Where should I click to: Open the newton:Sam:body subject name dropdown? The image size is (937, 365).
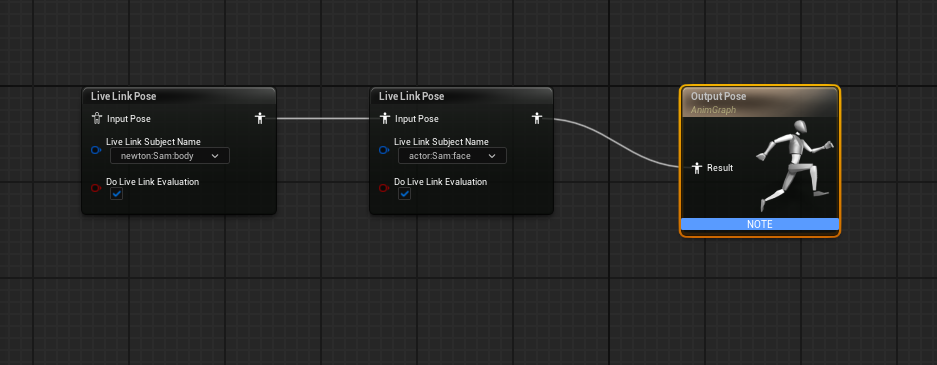(170, 156)
